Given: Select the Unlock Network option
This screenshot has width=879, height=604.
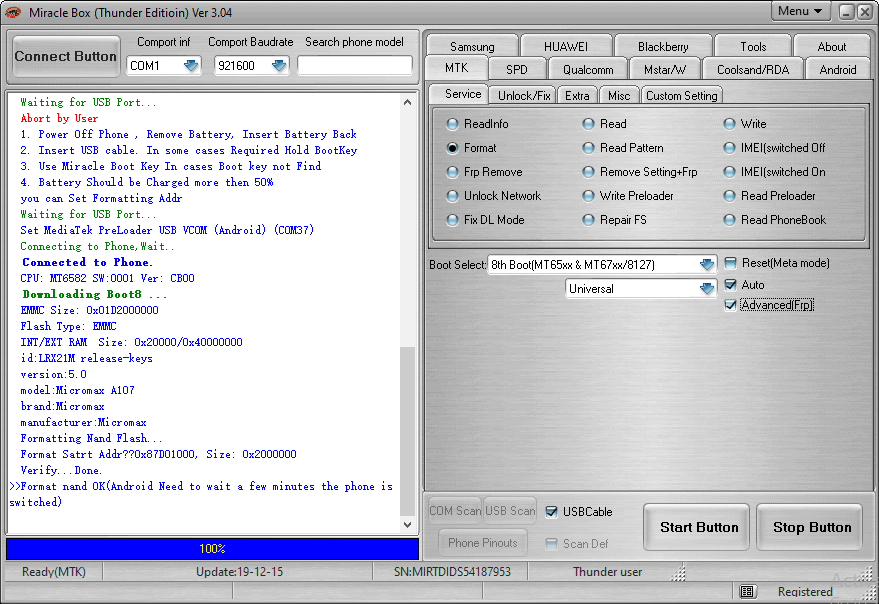Looking at the screenshot, I should [454, 196].
